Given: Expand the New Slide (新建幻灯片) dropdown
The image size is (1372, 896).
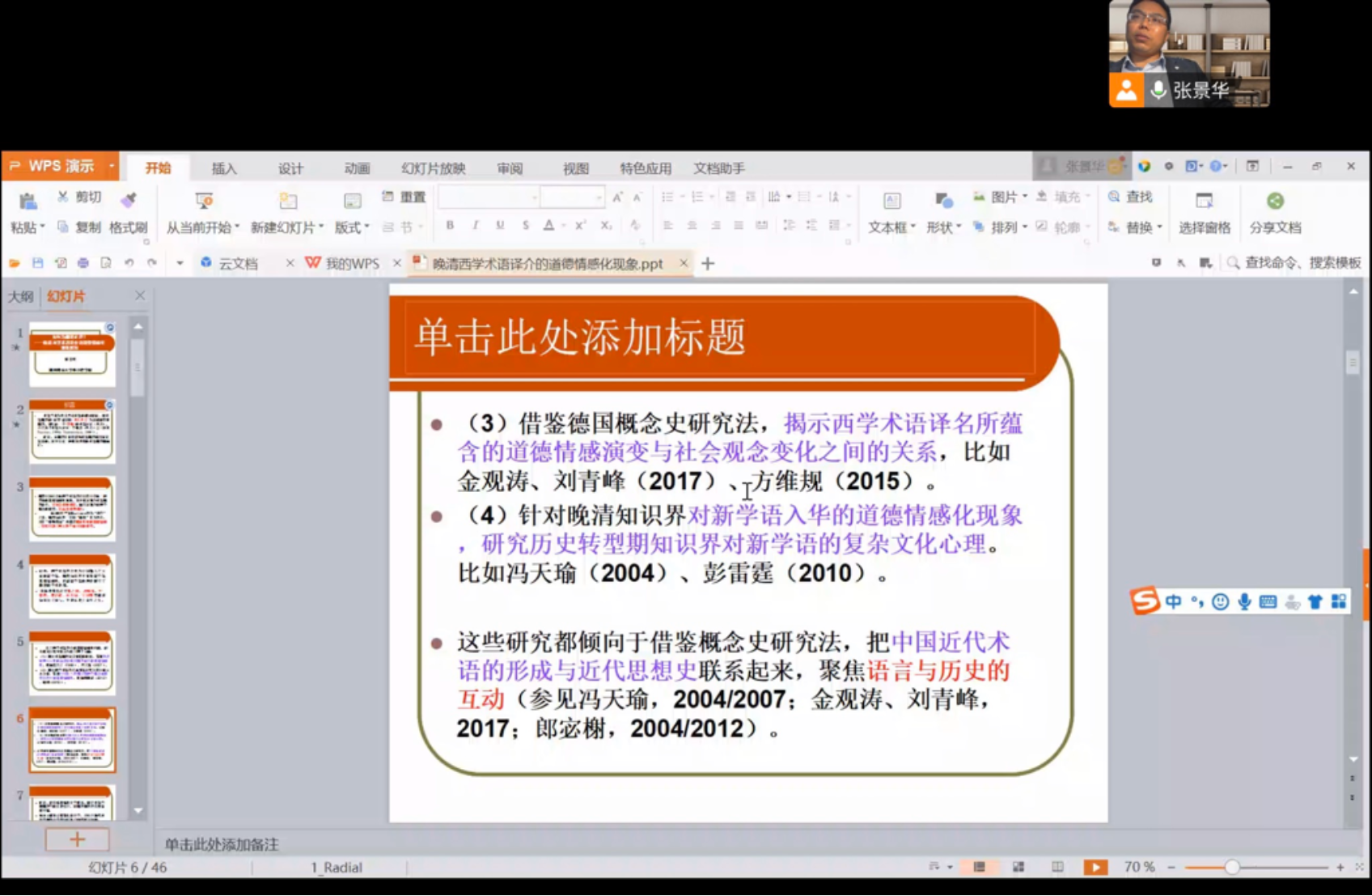Looking at the screenshot, I should click(x=287, y=227).
